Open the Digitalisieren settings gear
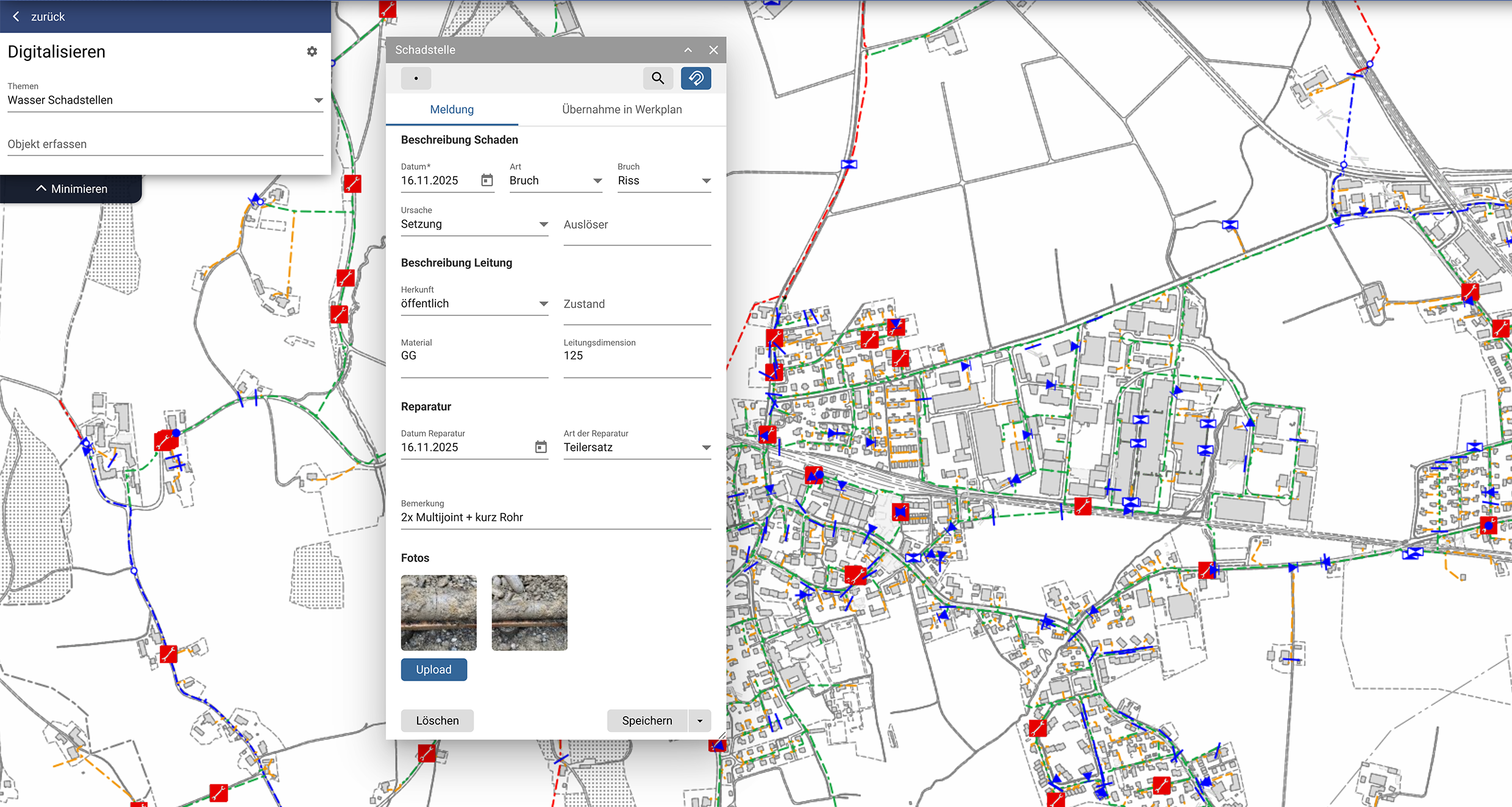Screen dimensions: 1512x807 tap(312, 52)
